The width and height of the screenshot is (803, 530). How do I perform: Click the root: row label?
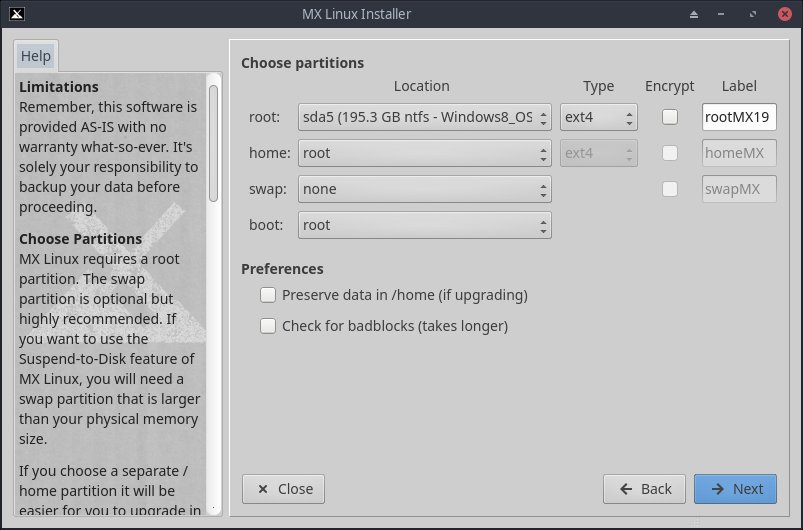click(x=264, y=117)
